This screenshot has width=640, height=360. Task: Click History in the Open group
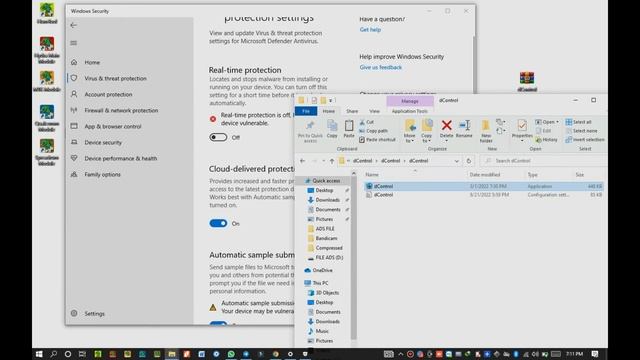click(547, 140)
